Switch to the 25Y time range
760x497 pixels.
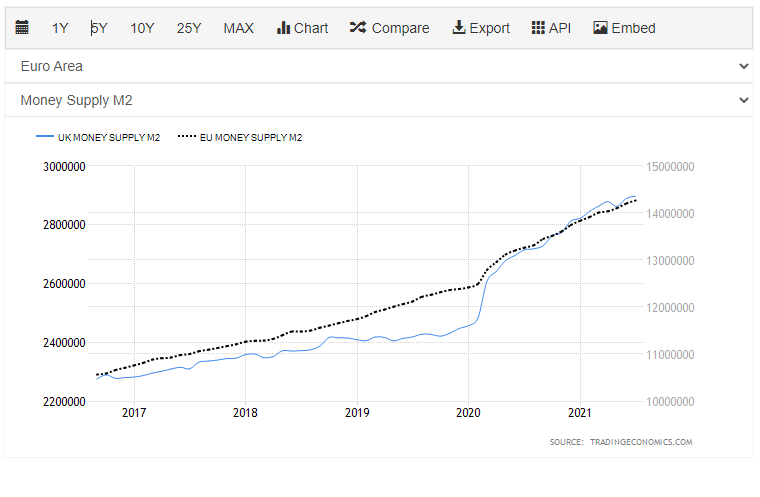click(x=189, y=28)
